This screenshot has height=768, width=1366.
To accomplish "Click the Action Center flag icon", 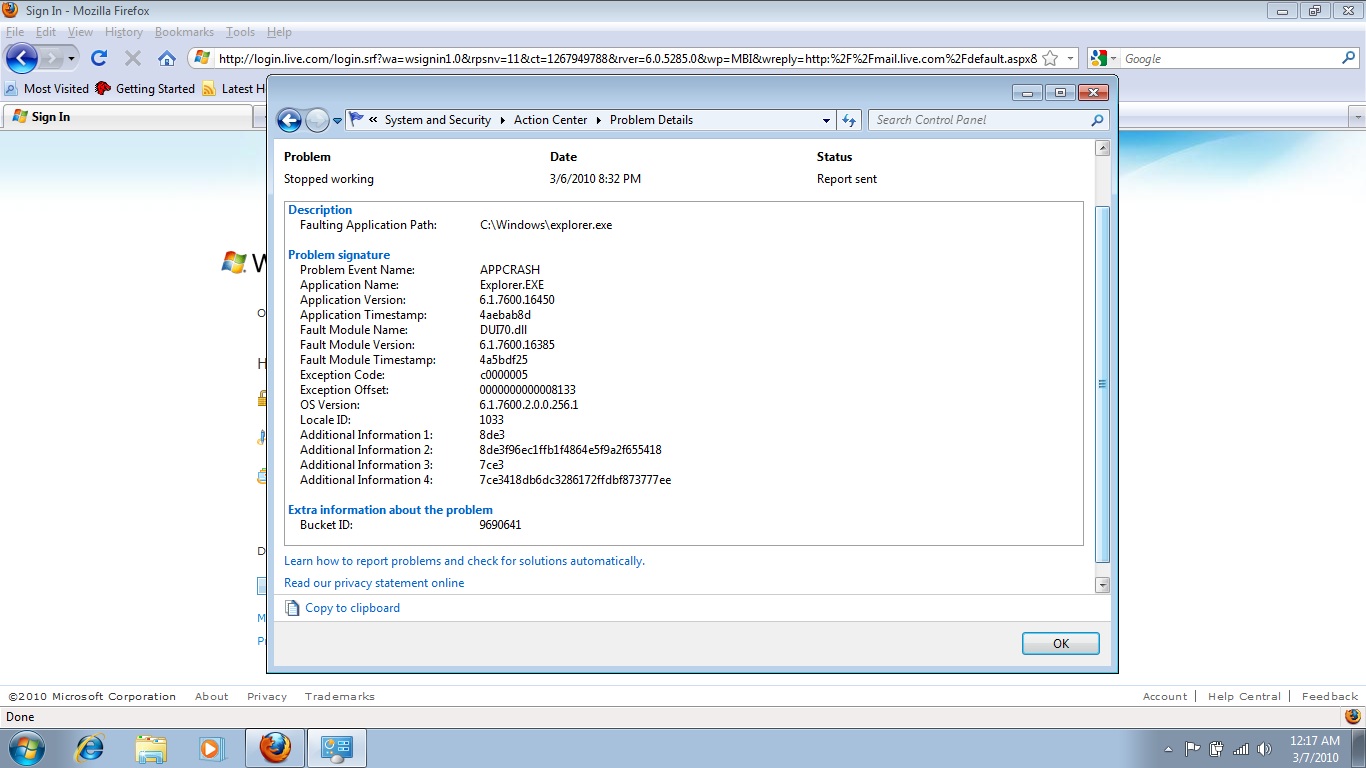I will coord(357,120).
